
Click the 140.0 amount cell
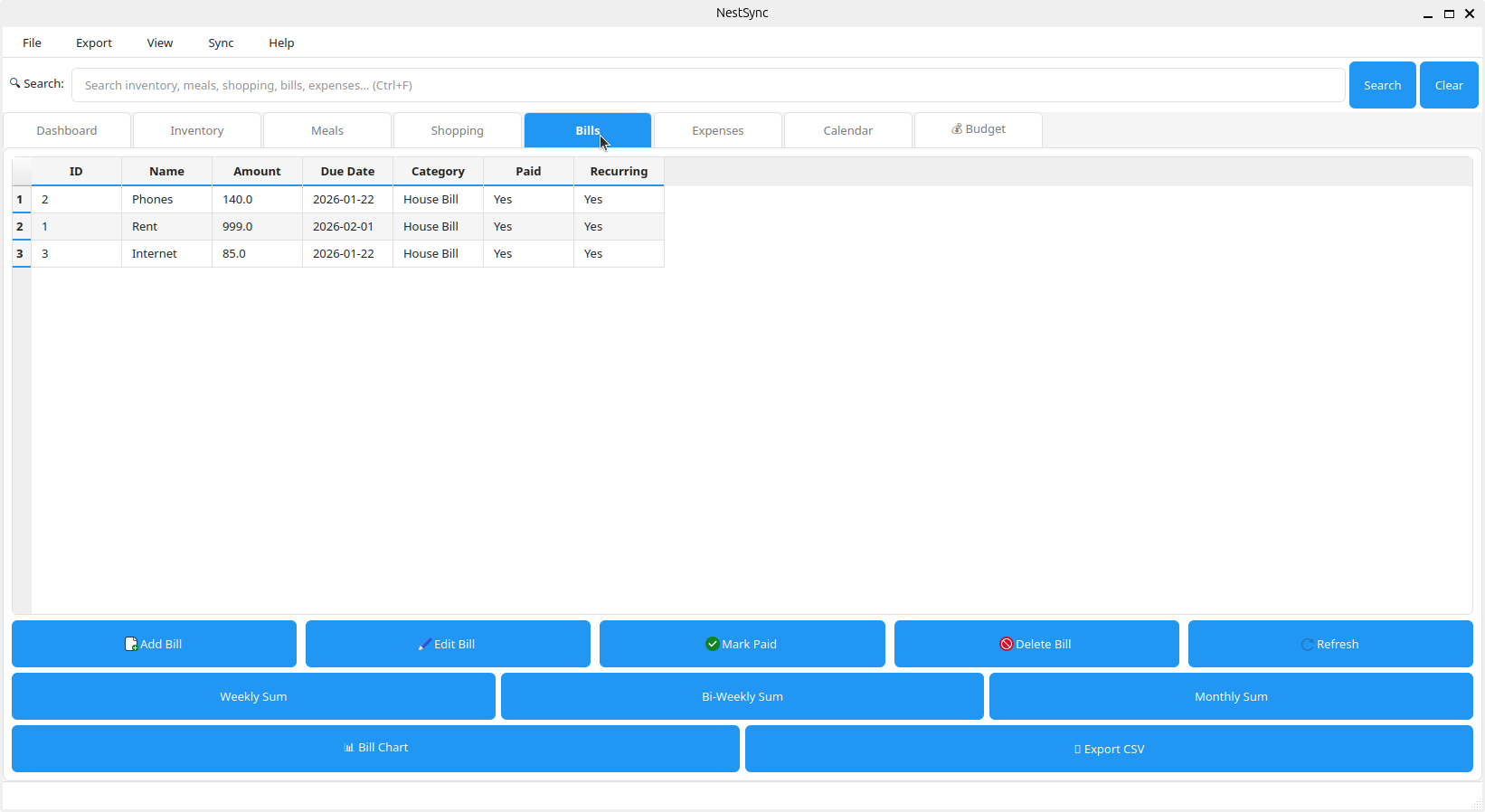coord(257,199)
